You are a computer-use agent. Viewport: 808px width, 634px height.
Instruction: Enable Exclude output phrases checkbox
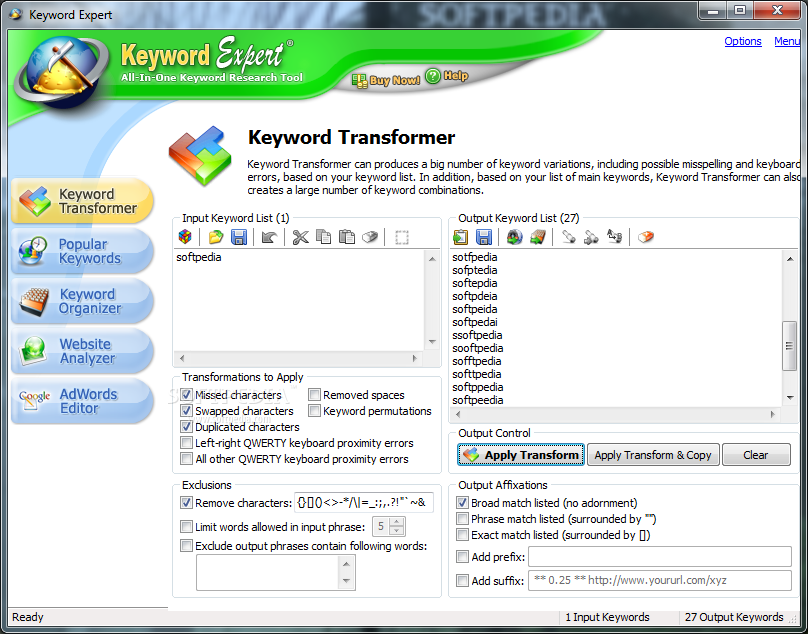click(187, 546)
